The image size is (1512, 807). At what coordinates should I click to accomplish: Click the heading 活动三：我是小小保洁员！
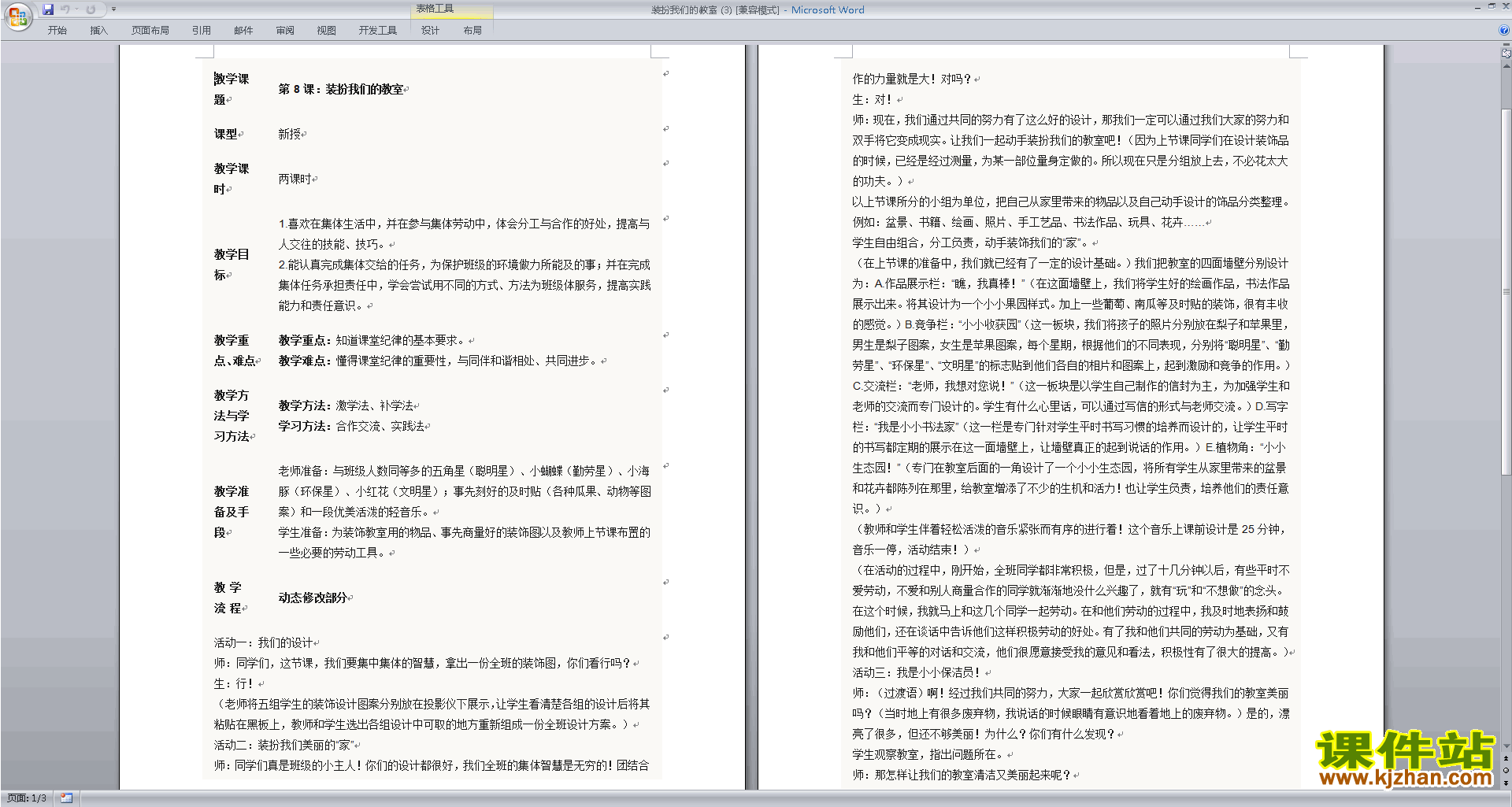pos(917,672)
